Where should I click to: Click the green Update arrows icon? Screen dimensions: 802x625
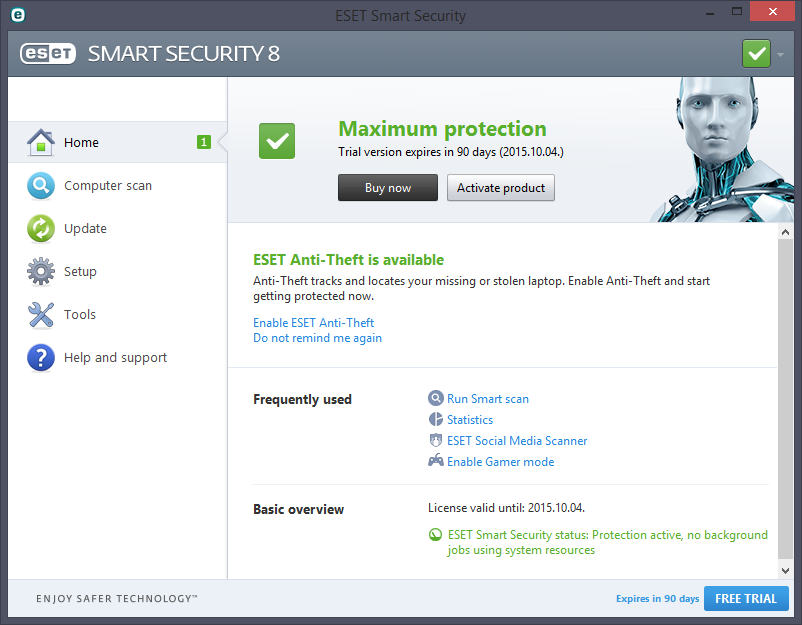[x=40, y=229]
